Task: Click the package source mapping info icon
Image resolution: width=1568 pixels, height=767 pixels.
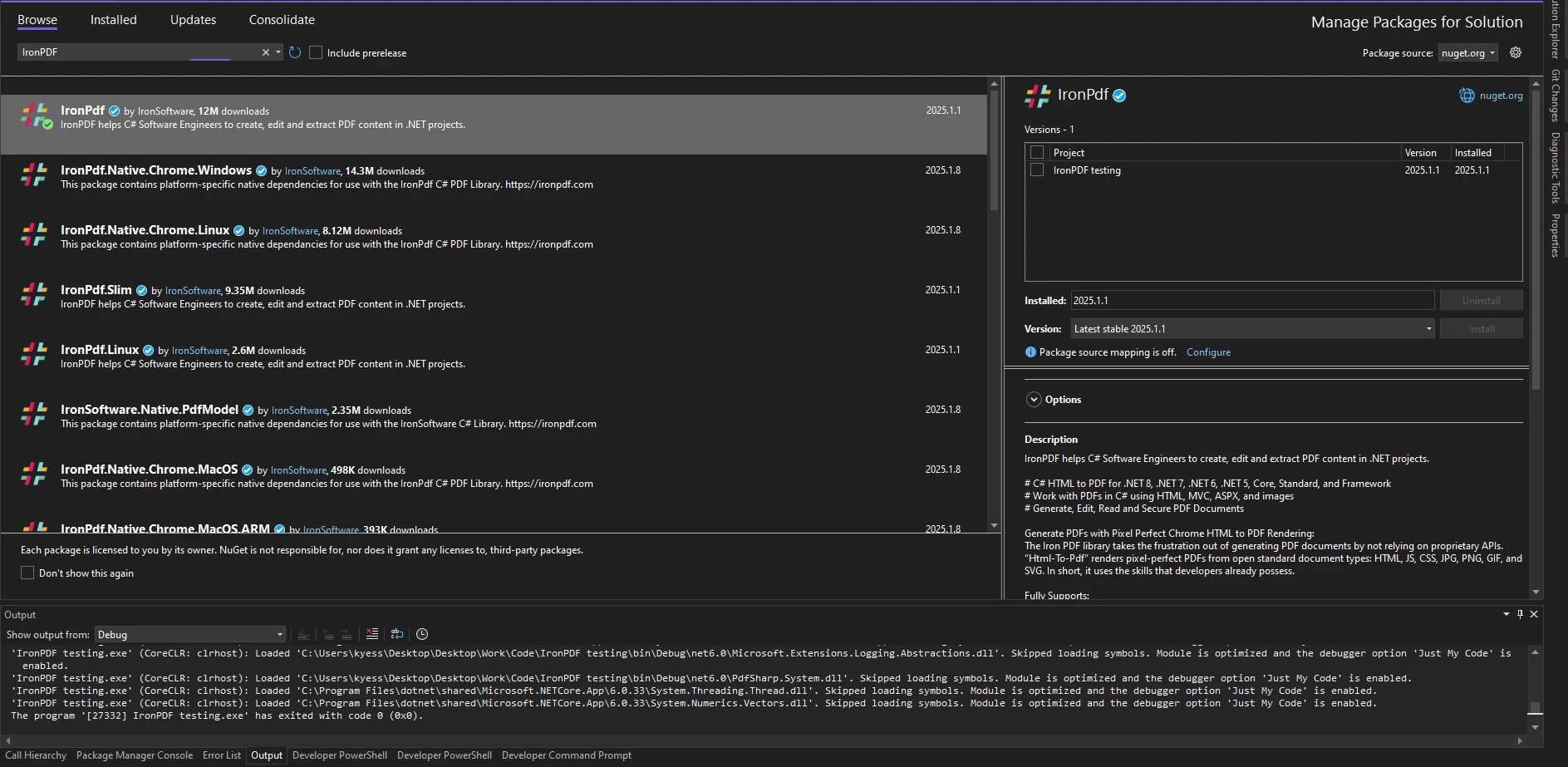Action: click(1030, 352)
